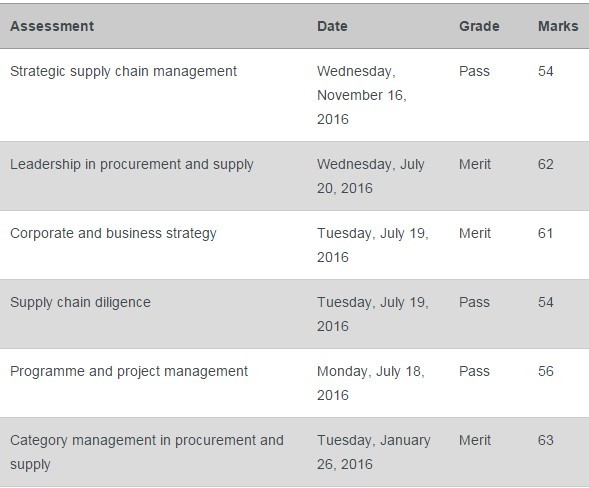Image resolution: width=589 pixels, height=488 pixels.
Task: Click the November 16, 2016 date cell
Action: coord(362,95)
